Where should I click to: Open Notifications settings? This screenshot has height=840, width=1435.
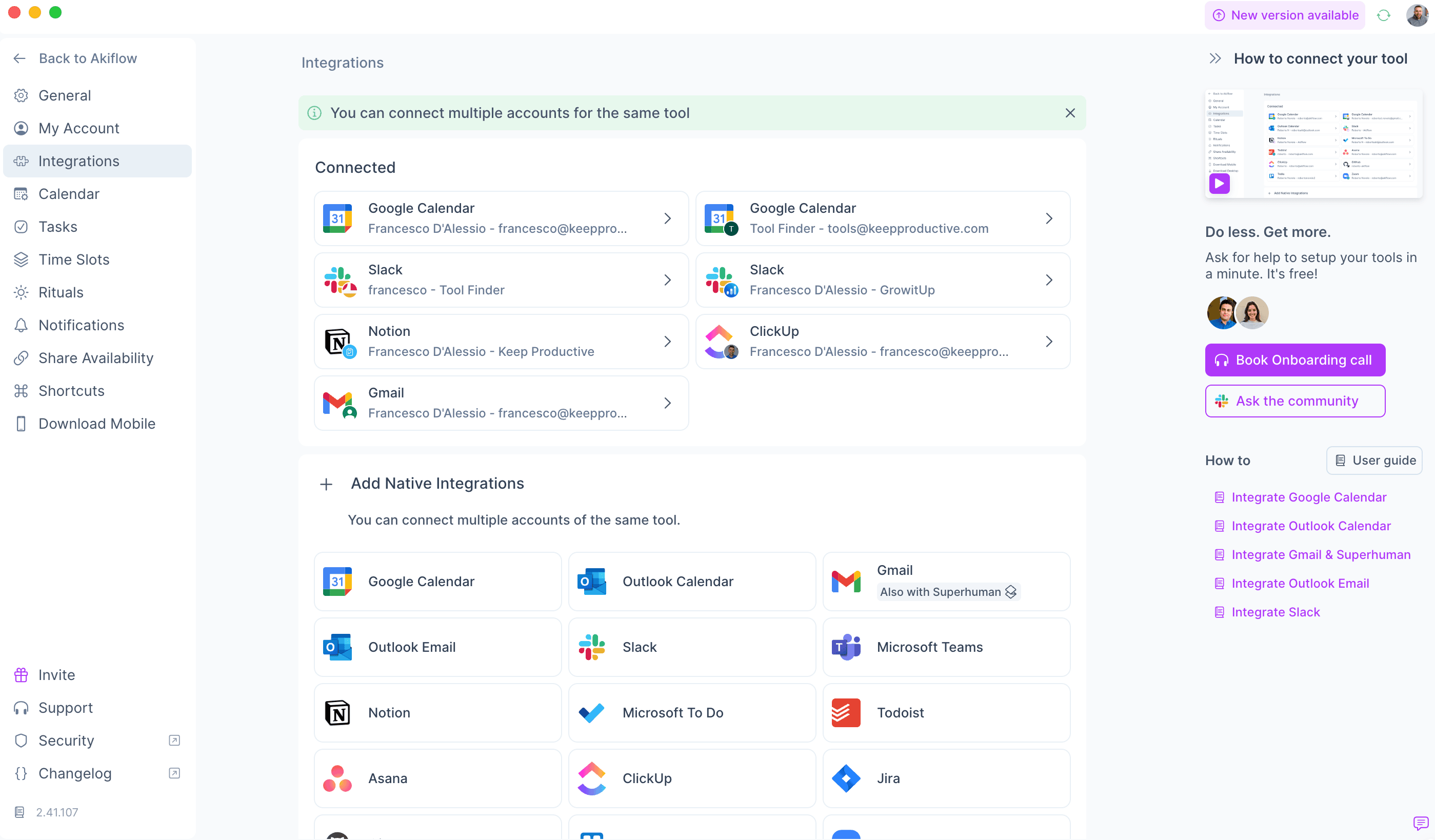click(82, 325)
